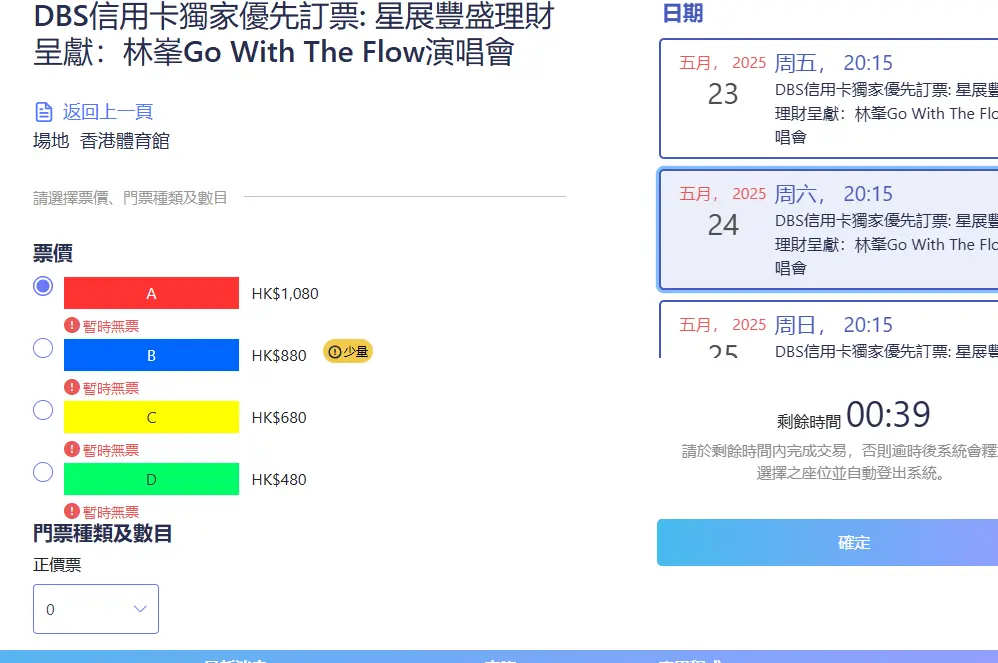Image resolution: width=998 pixels, height=663 pixels.
Task: Click the document icon beside 返回上一頁
Action: click(43, 111)
